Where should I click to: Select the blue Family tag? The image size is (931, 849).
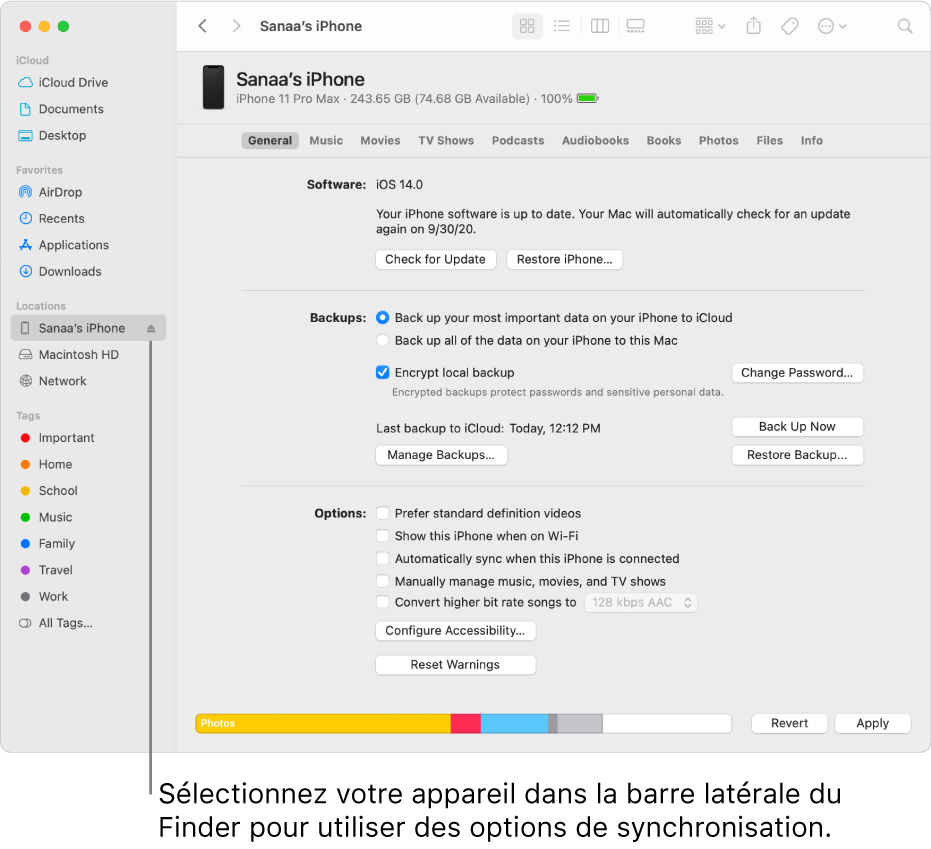pyautogui.click(x=48, y=544)
